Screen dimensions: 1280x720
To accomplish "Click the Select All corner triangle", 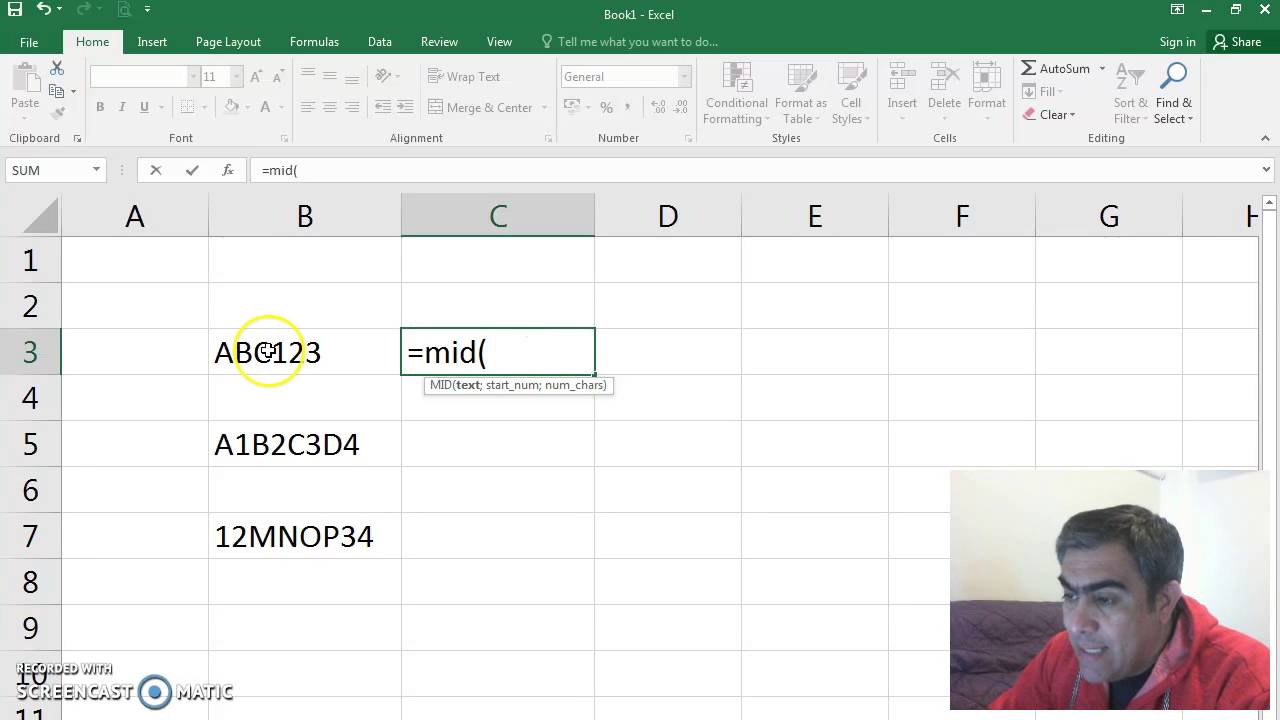I will pyautogui.click(x=39, y=216).
